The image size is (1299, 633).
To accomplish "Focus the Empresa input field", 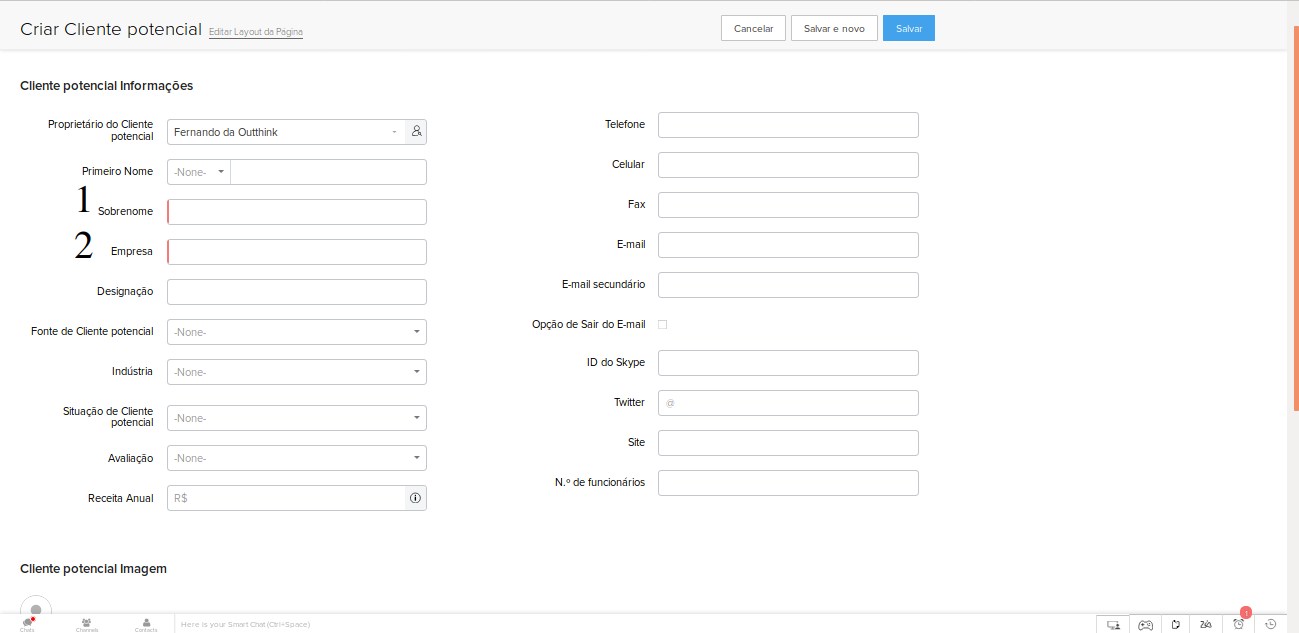I will [x=297, y=252].
